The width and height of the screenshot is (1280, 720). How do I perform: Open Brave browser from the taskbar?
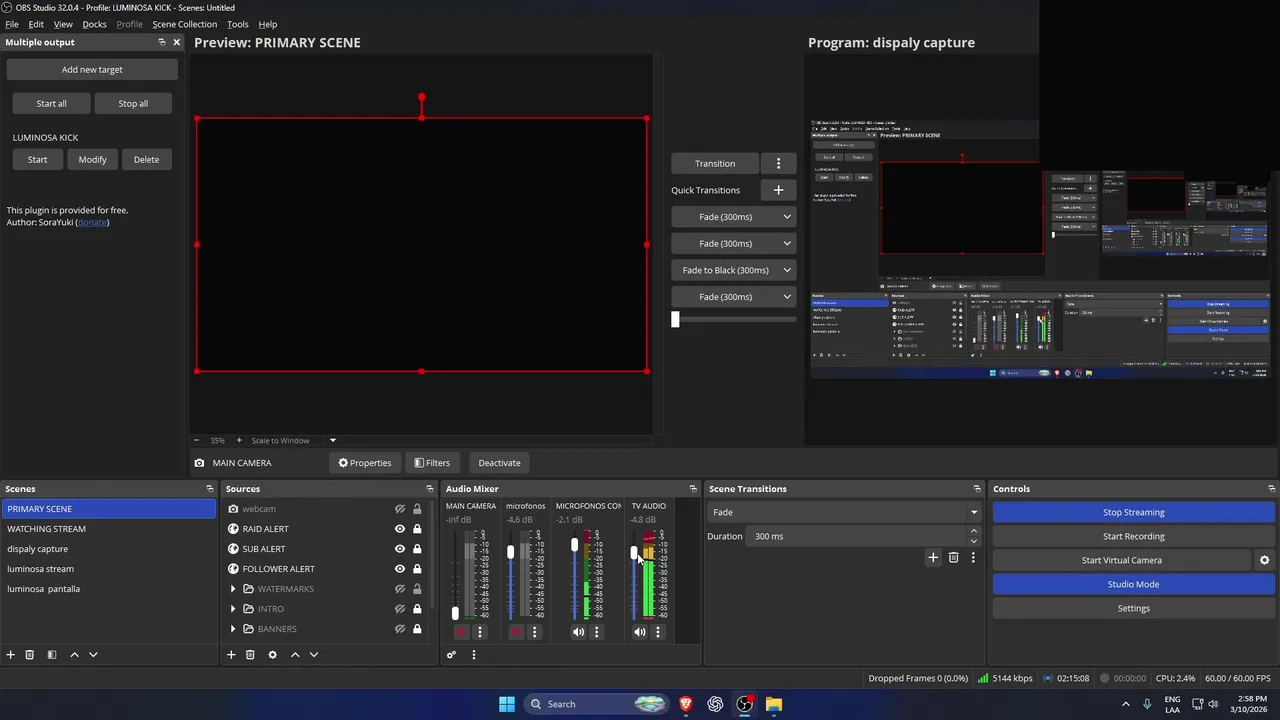click(686, 704)
